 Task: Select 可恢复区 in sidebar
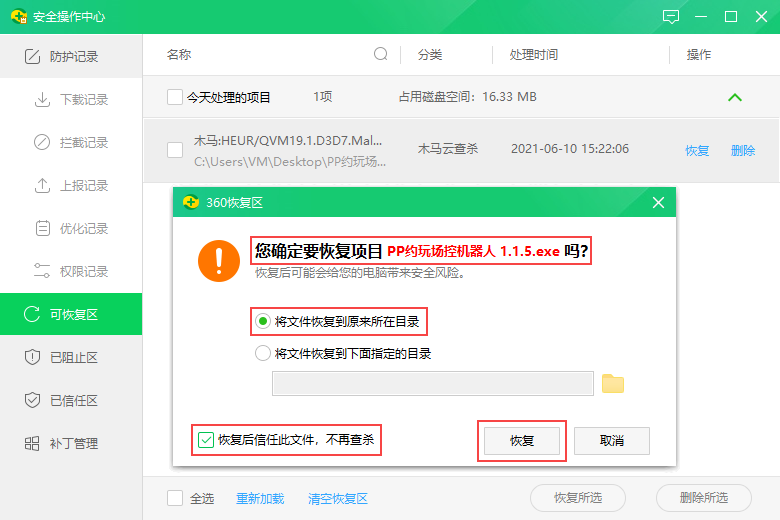coord(71,314)
